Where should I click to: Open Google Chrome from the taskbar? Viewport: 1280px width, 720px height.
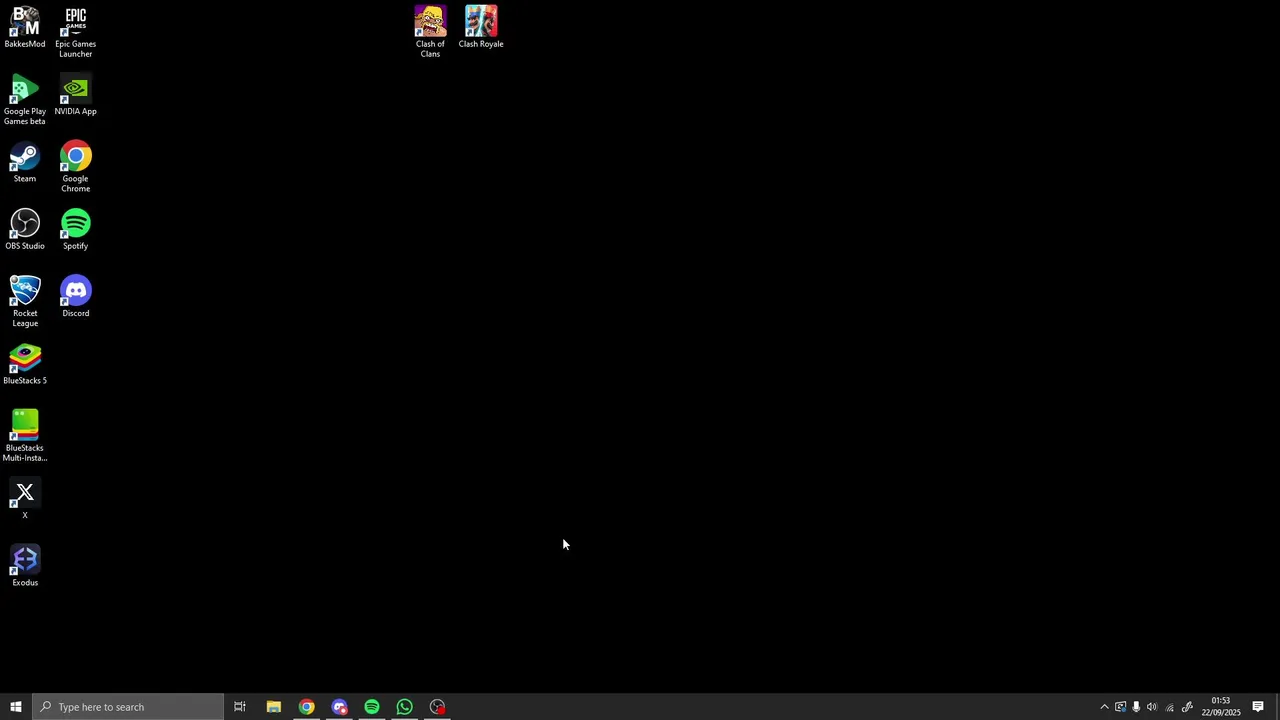point(306,707)
